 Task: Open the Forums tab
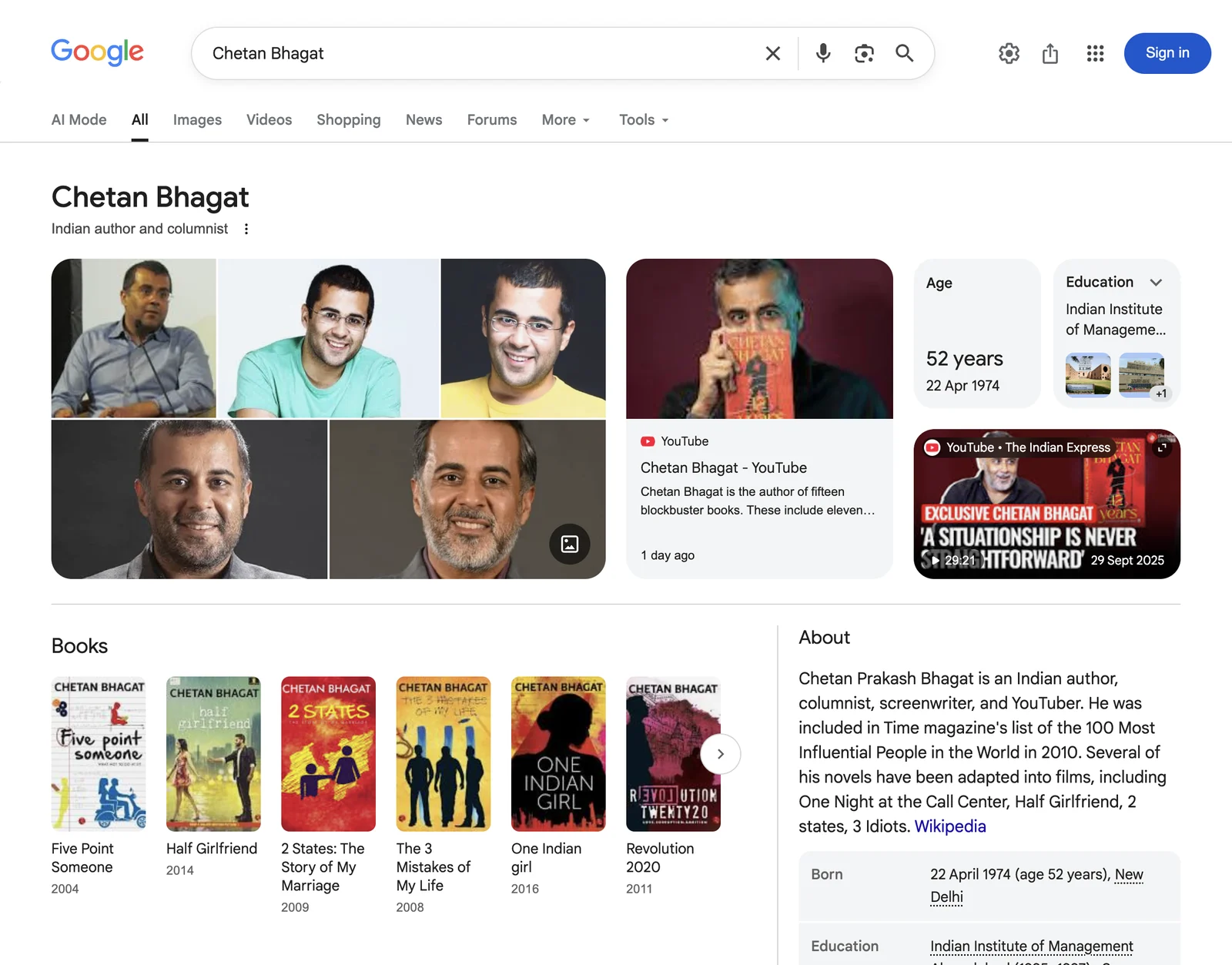coord(492,119)
